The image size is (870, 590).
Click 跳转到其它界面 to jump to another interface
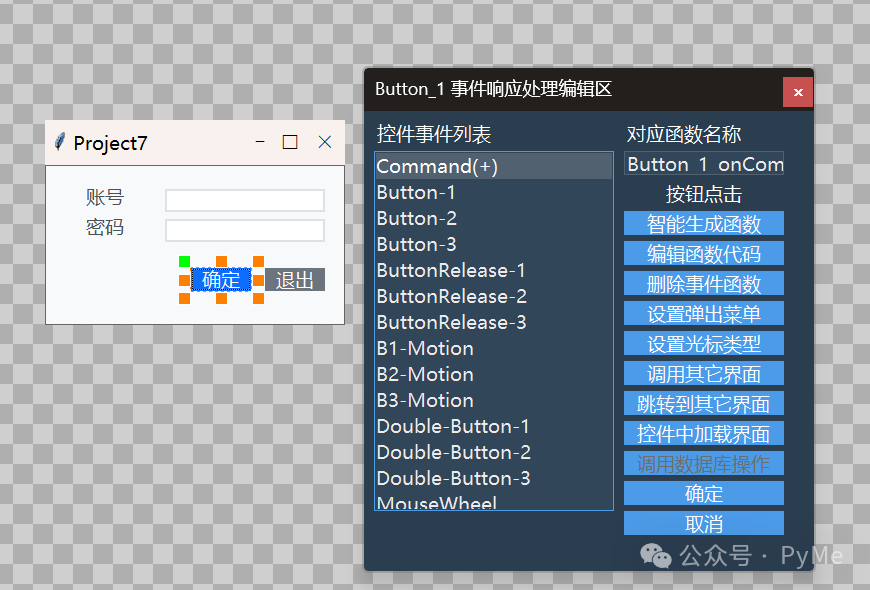click(703, 403)
